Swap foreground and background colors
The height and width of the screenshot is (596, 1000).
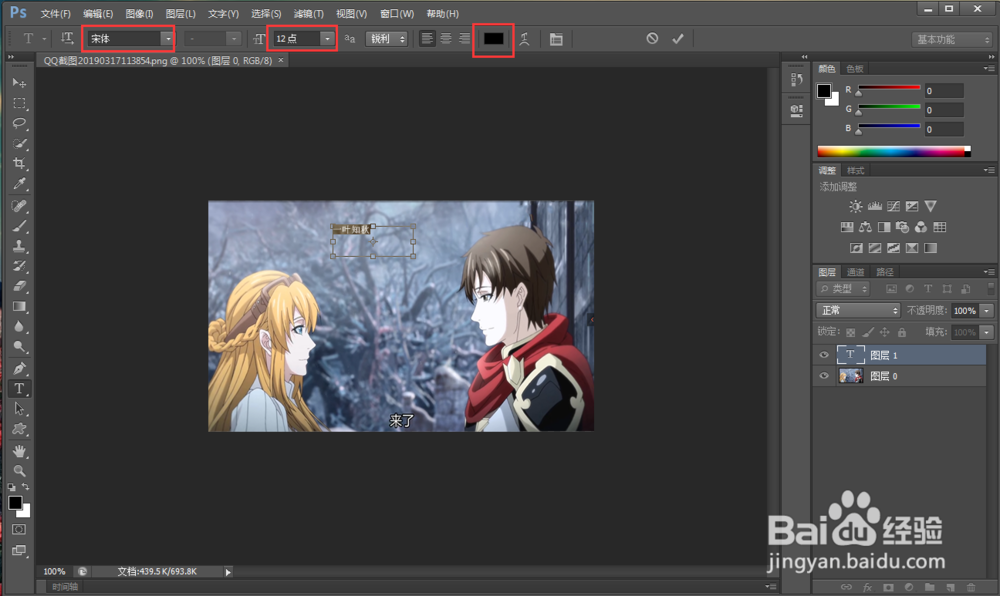[x=26, y=487]
